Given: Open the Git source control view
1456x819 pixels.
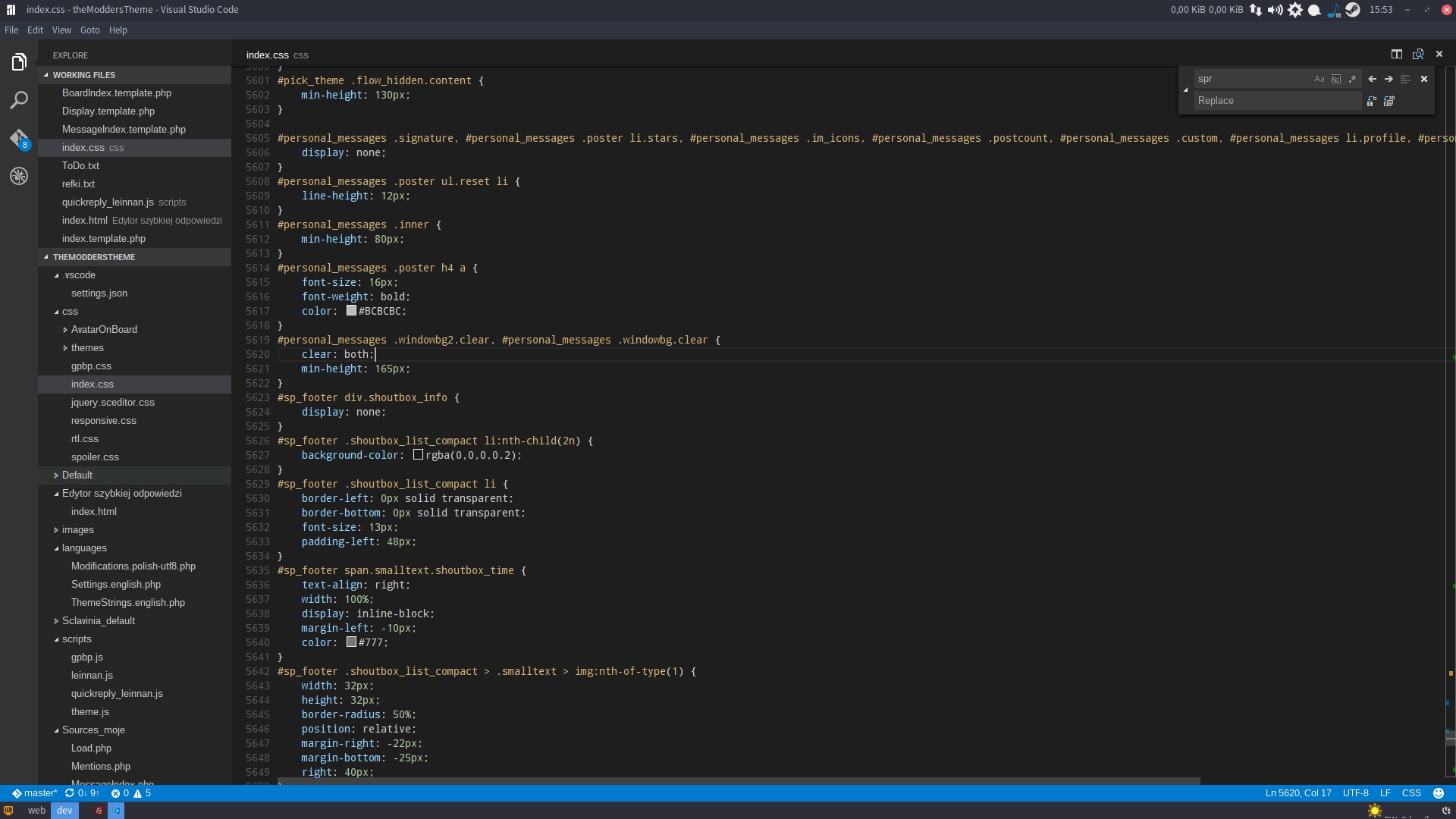Looking at the screenshot, I should coord(19,138).
